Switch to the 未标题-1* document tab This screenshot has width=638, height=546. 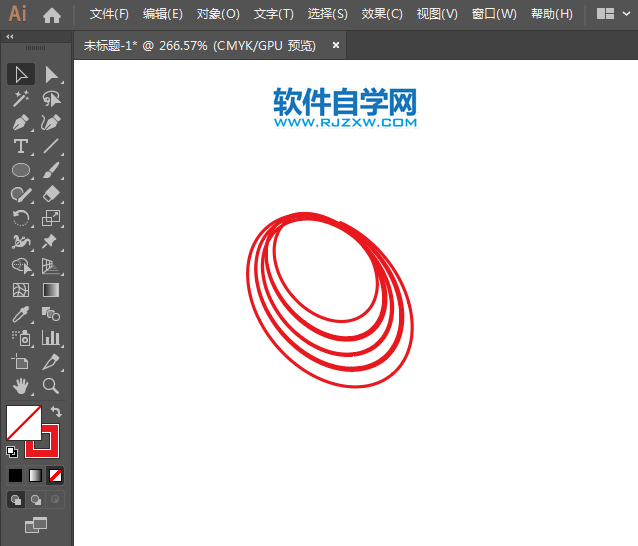point(200,46)
